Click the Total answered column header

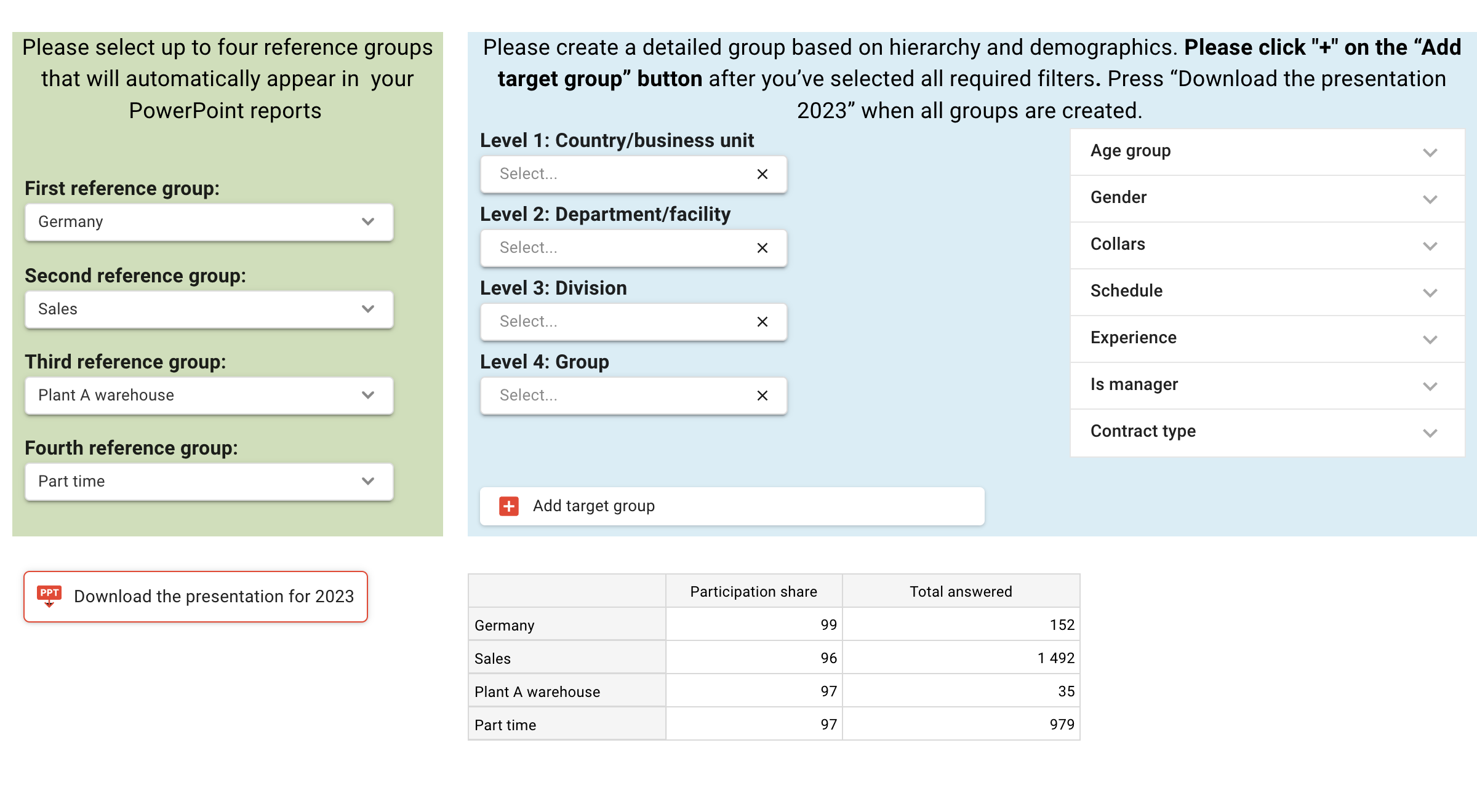961,591
